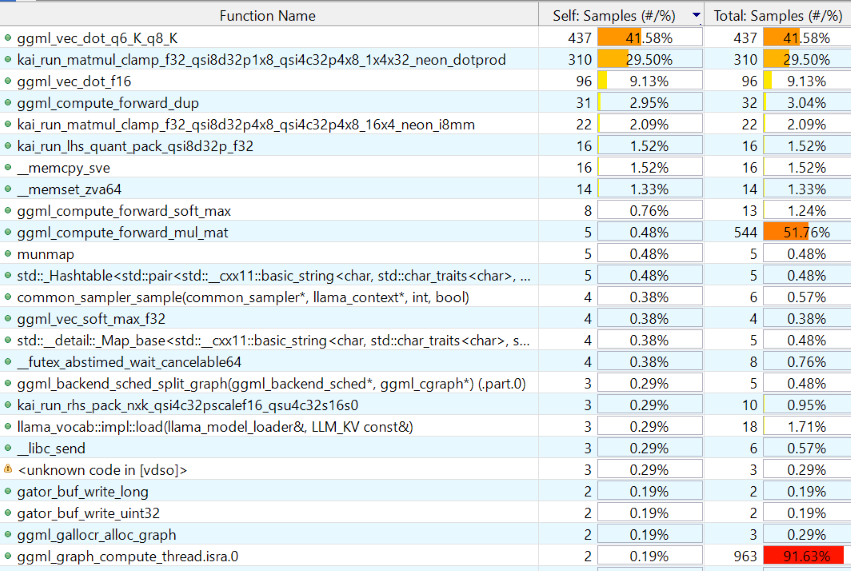Click the green icon next to gator_buf_write_long
Screen dimensions: 851x571
(8, 491)
